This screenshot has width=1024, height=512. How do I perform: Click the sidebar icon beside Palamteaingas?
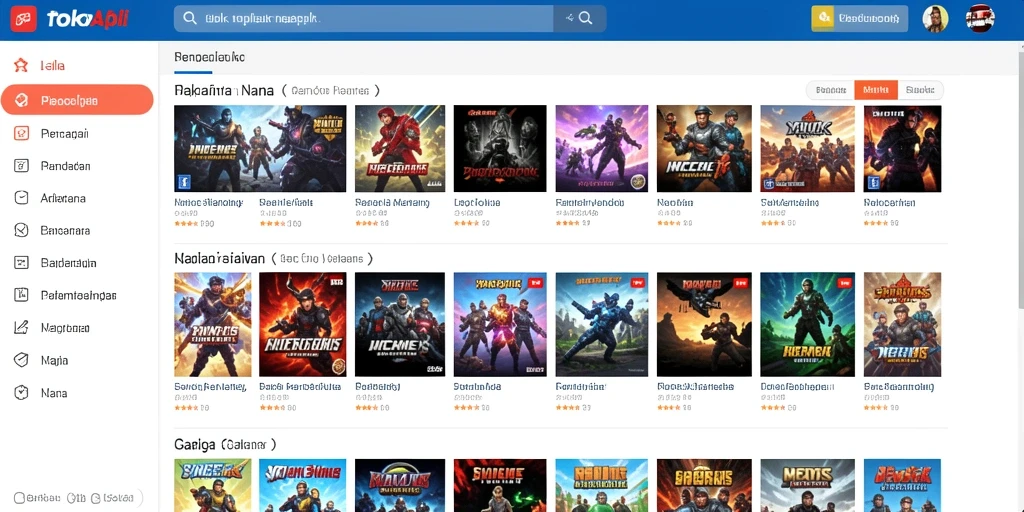21,295
